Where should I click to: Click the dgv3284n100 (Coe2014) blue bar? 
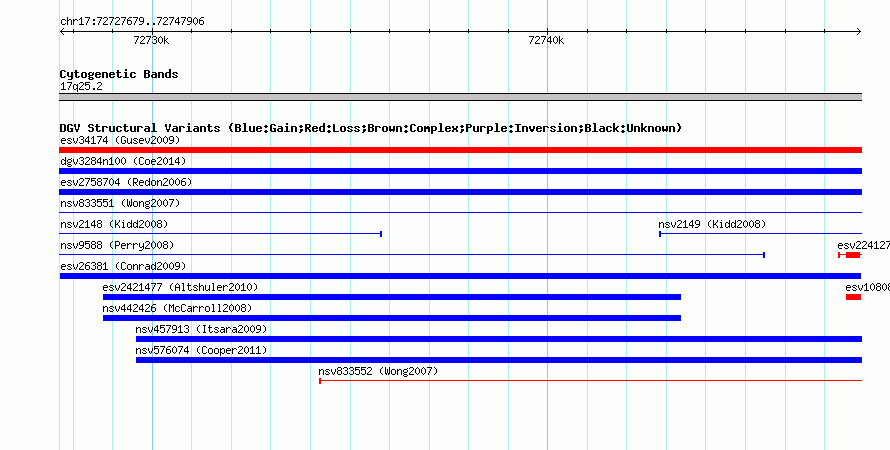pos(460,171)
